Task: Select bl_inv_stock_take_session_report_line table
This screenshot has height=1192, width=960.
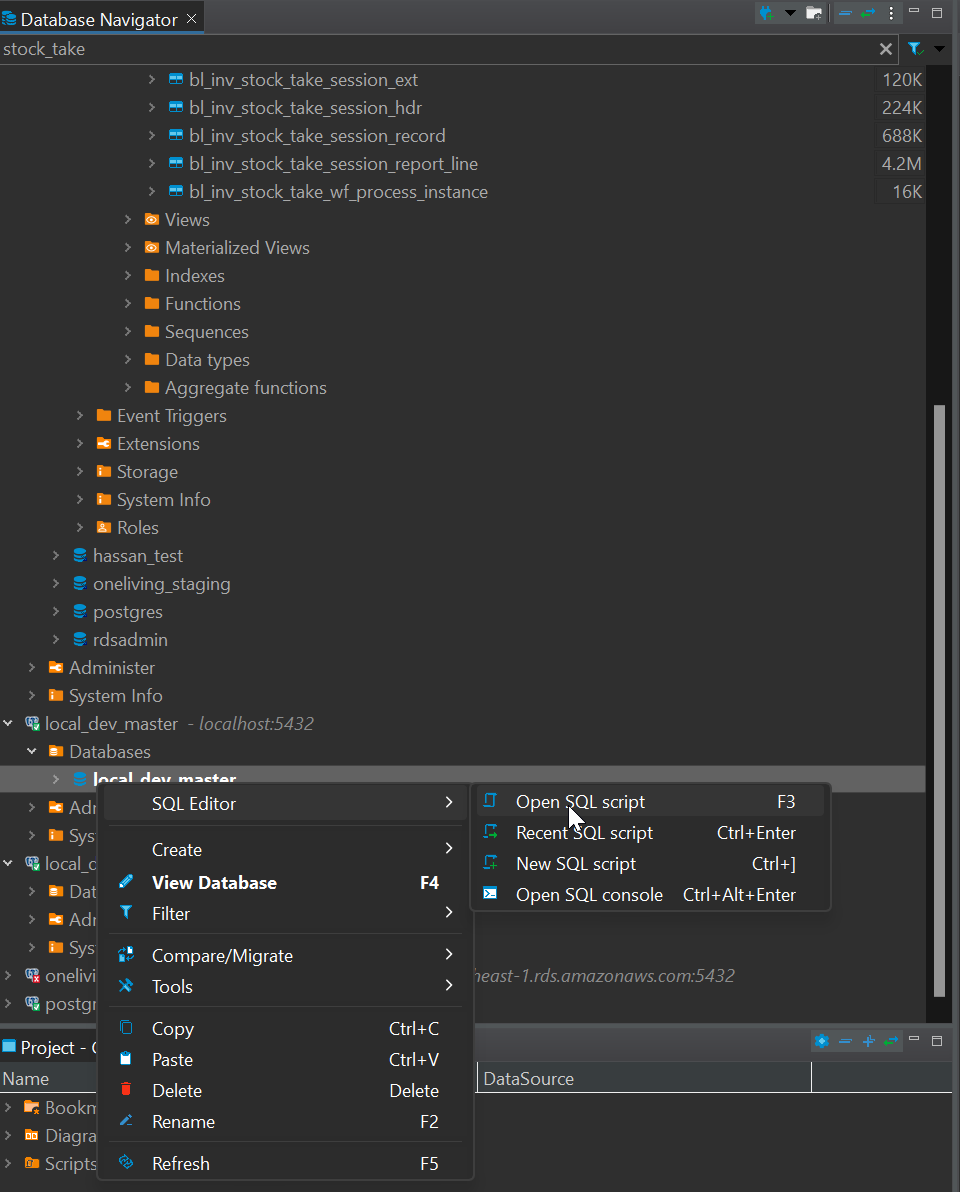Action: click(x=334, y=164)
